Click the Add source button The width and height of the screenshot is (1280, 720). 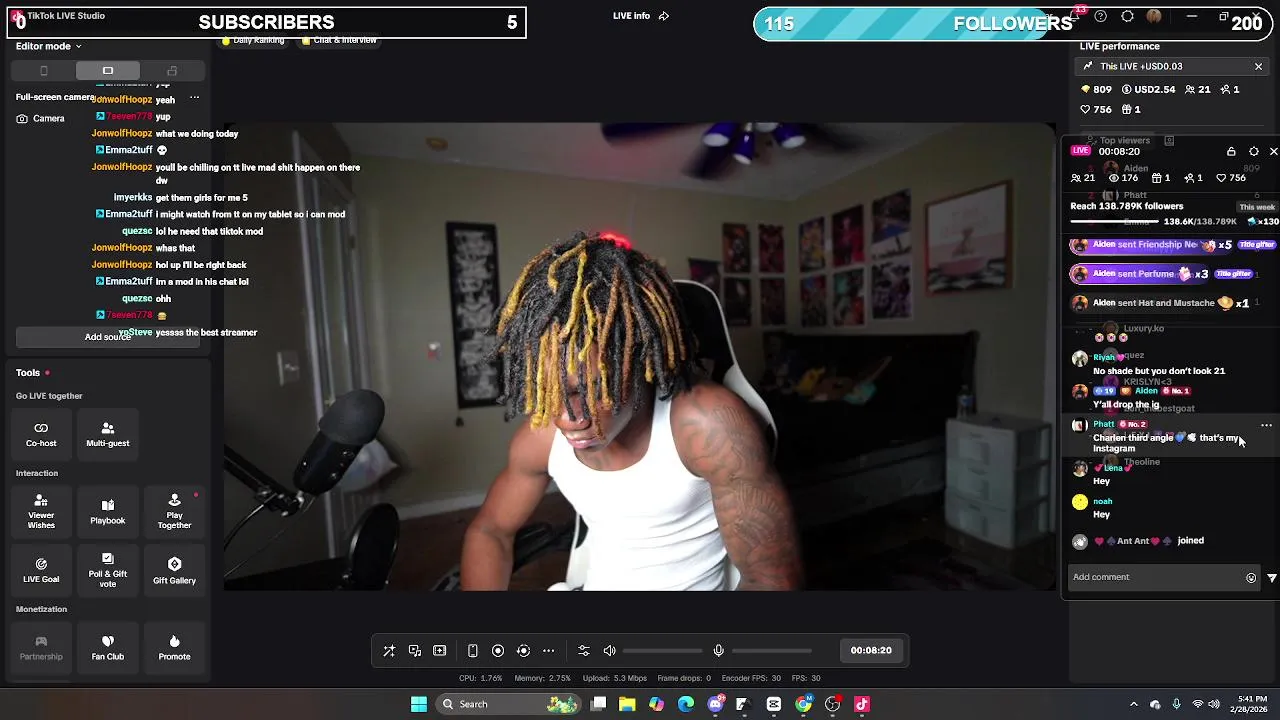[x=108, y=337]
